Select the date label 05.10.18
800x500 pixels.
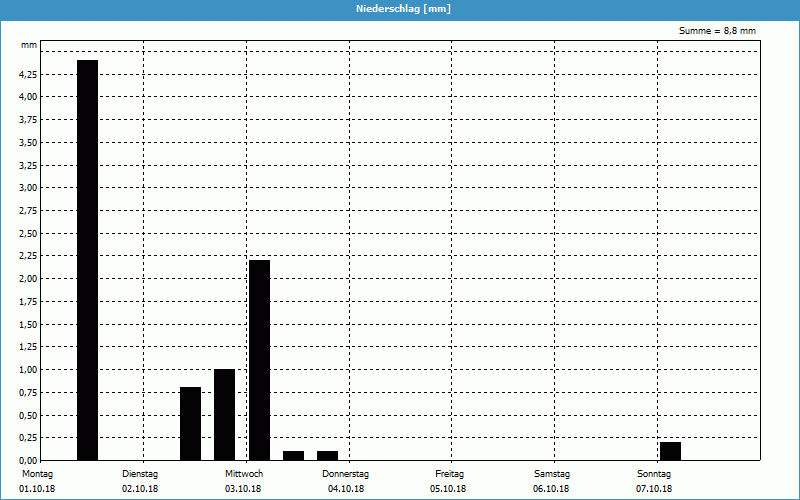448,489
